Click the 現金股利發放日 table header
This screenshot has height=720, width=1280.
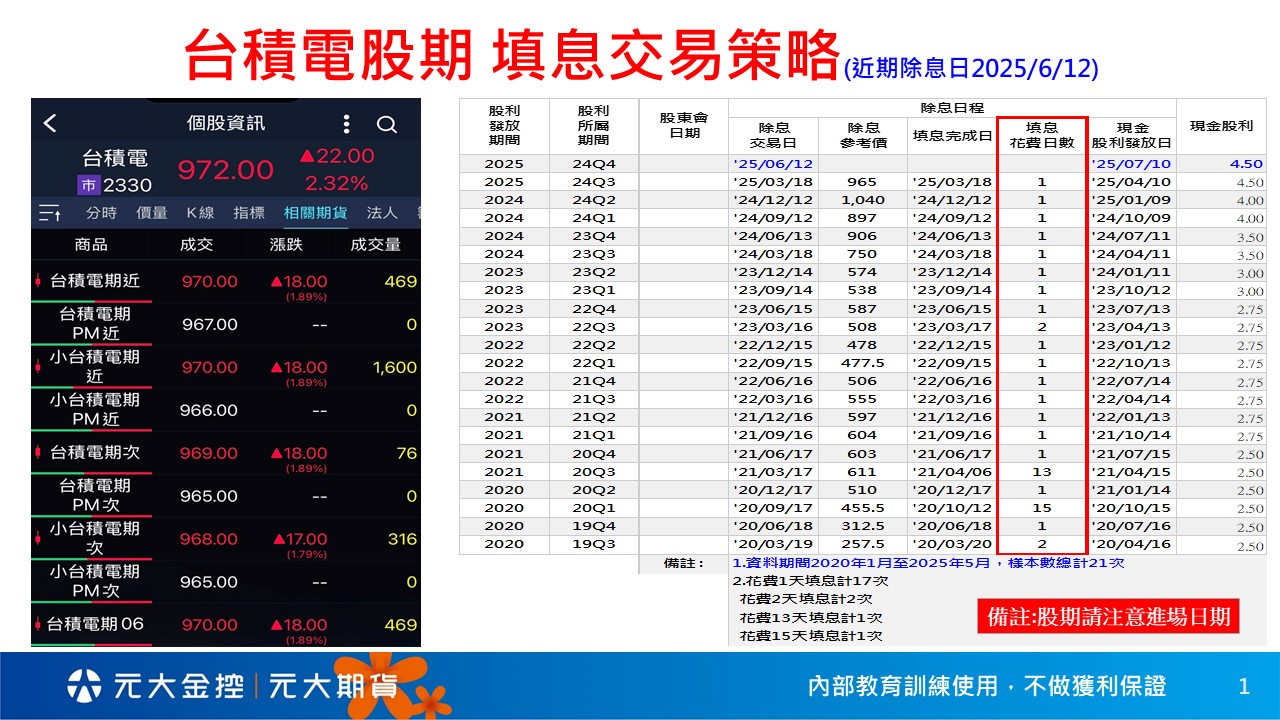1131,135
